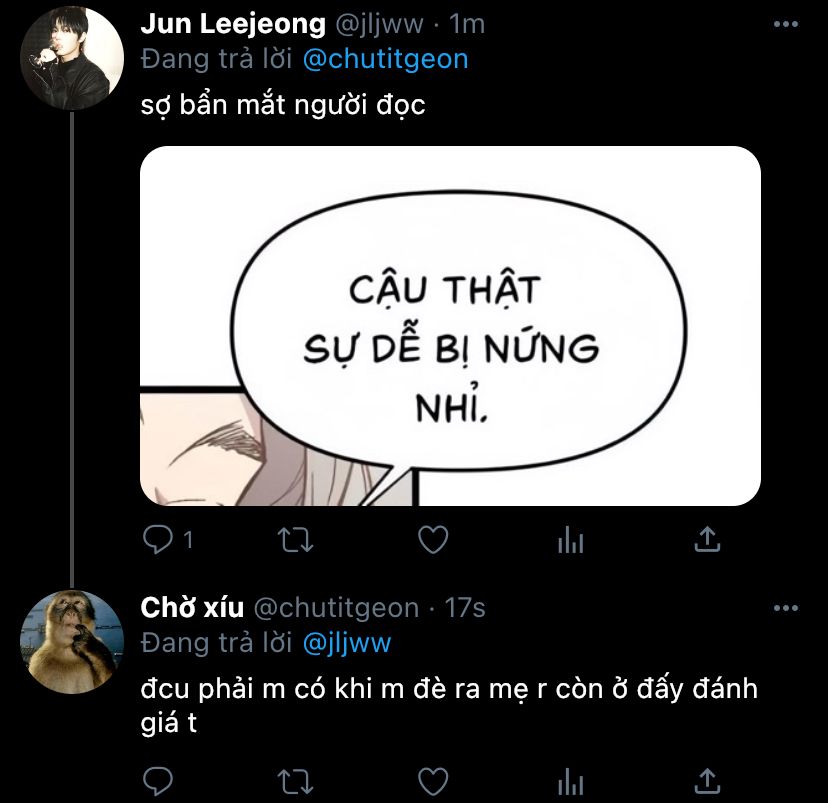Screen dimensions: 828x803
Task: Open more options for Jun Leejeong's tweet
Action: (x=785, y=24)
